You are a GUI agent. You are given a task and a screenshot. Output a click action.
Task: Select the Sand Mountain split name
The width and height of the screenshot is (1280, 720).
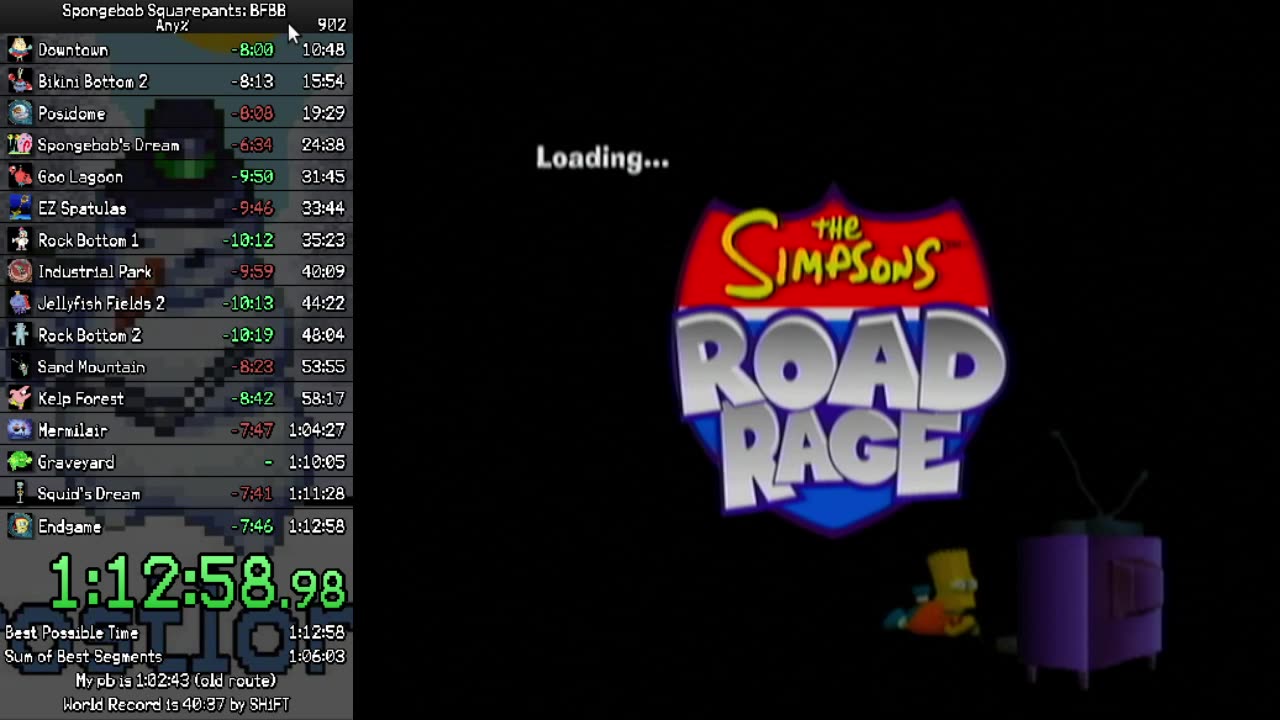[x=91, y=367]
